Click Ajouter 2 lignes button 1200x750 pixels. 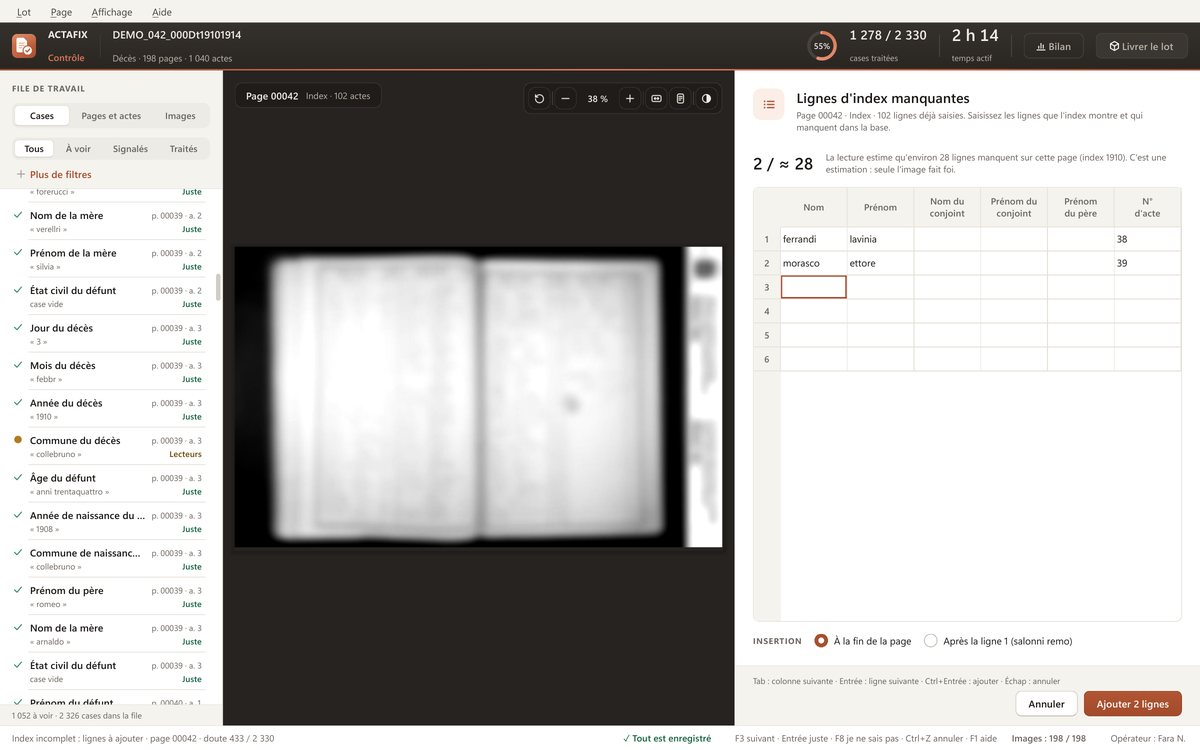pos(1133,704)
